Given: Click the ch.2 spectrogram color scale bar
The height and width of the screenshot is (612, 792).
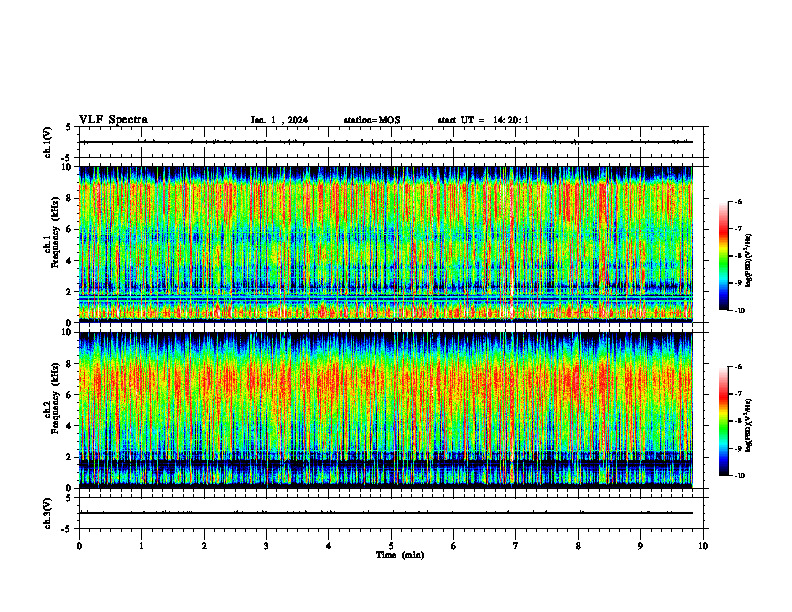Looking at the screenshot, I should click(723, 421).
